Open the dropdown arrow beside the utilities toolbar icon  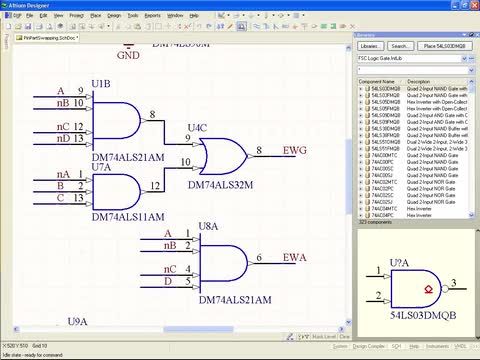(x=228, y=15)
